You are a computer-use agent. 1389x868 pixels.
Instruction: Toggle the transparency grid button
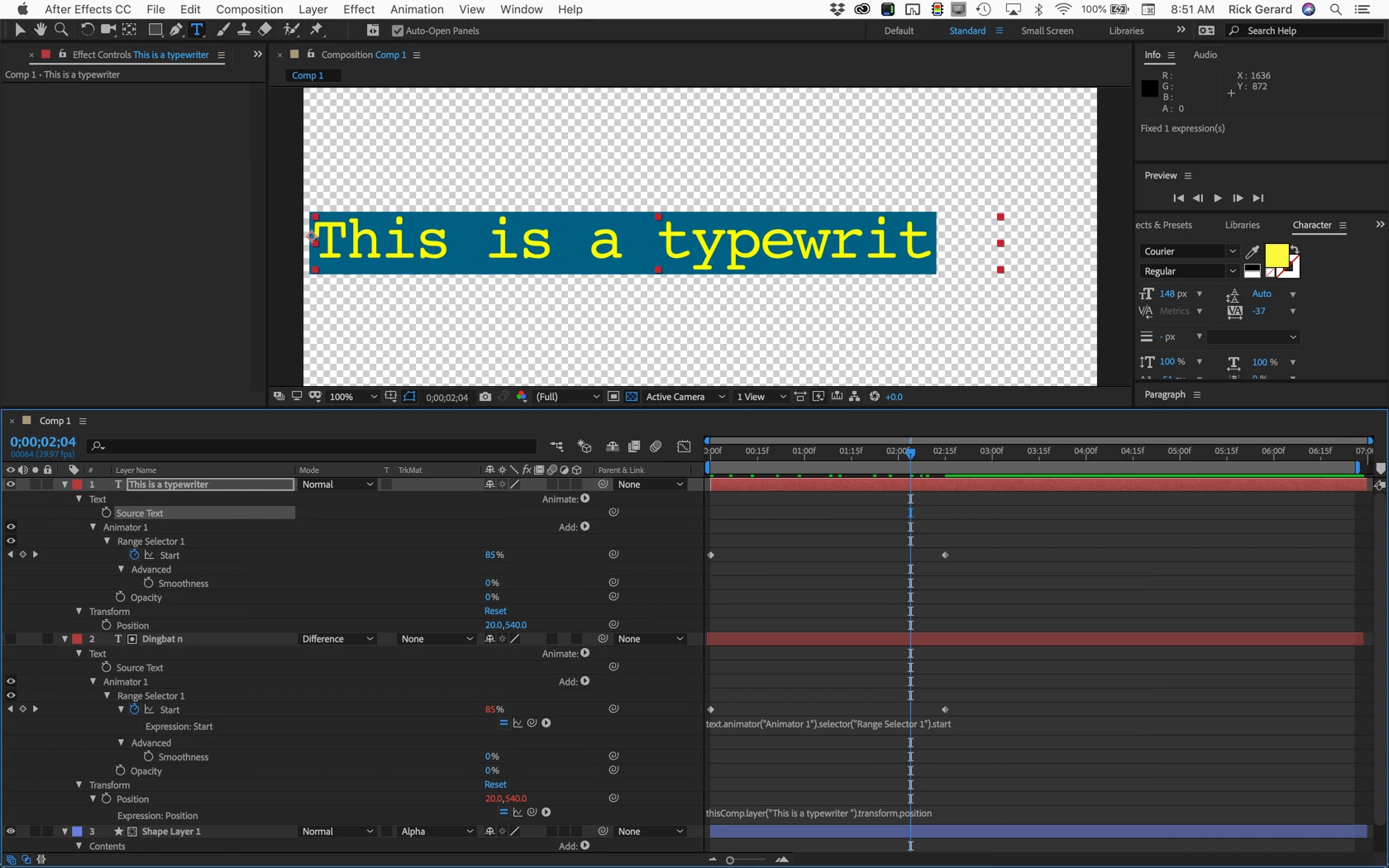tap(632, 397)
